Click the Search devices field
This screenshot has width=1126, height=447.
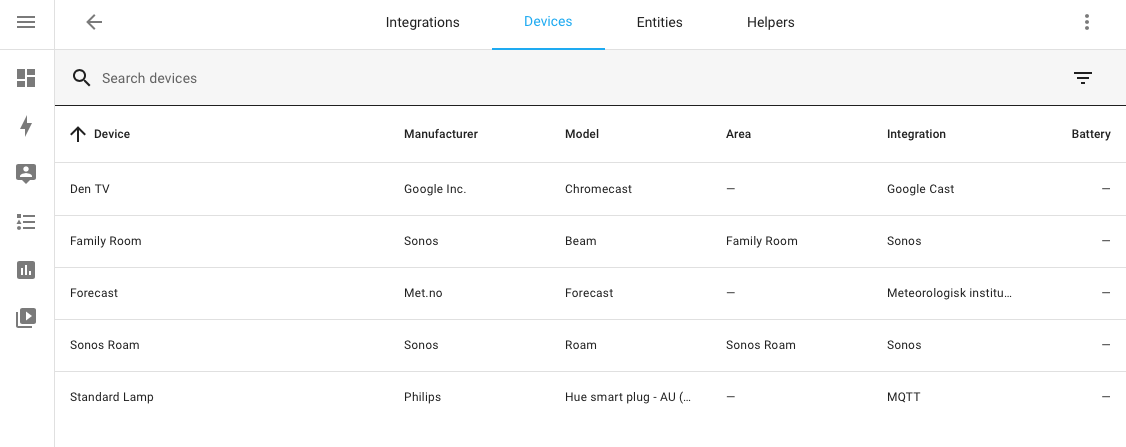(400, 78)
